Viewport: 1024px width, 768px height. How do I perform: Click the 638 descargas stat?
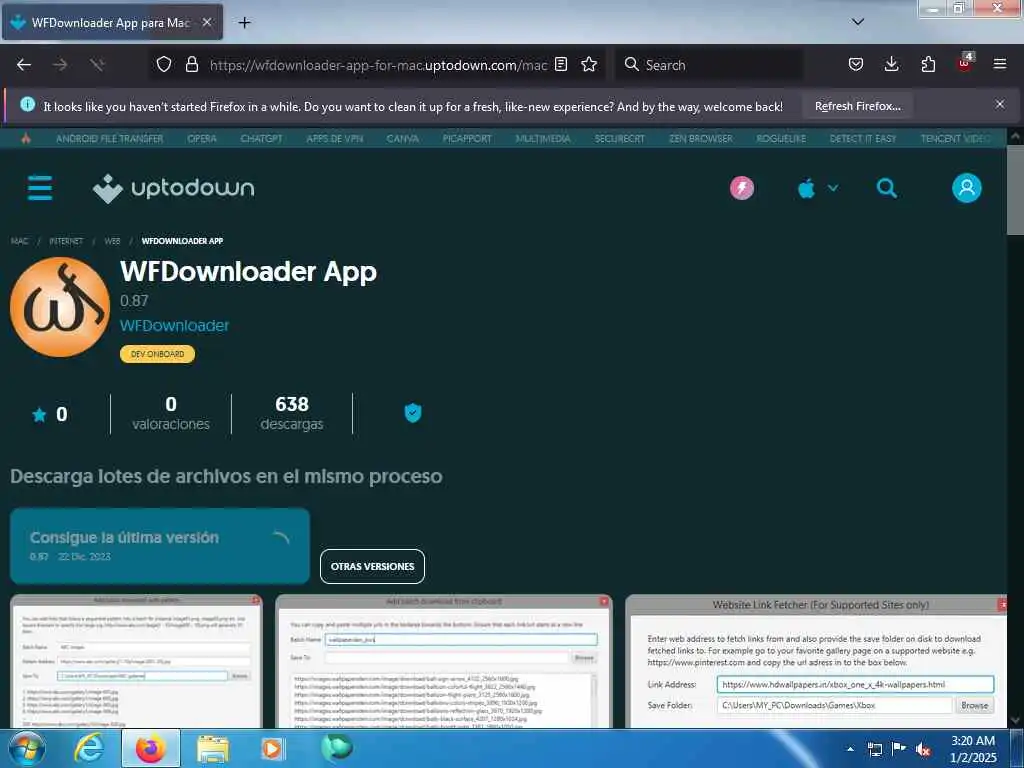click(292, 413)
